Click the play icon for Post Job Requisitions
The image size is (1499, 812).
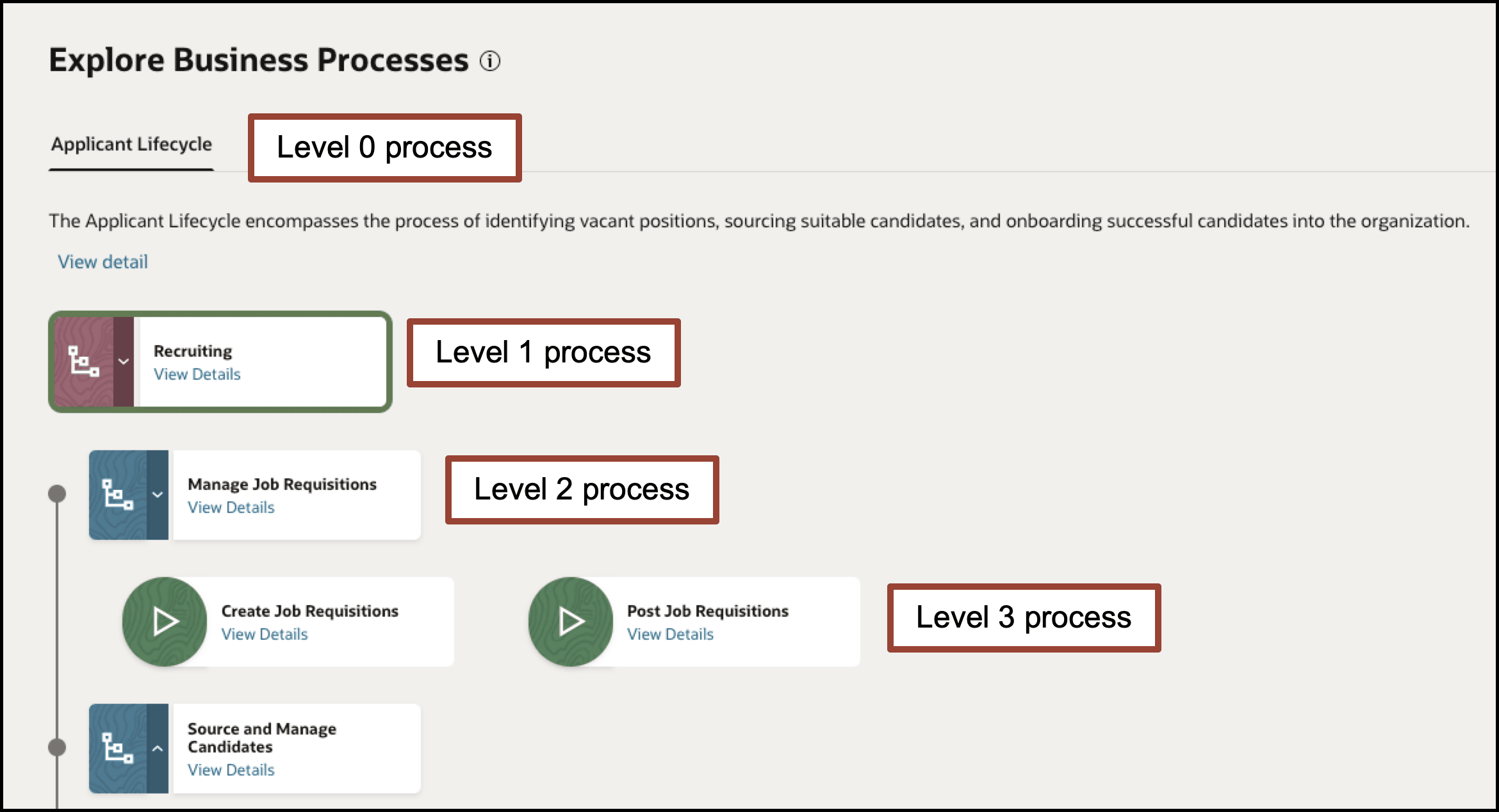570,621
